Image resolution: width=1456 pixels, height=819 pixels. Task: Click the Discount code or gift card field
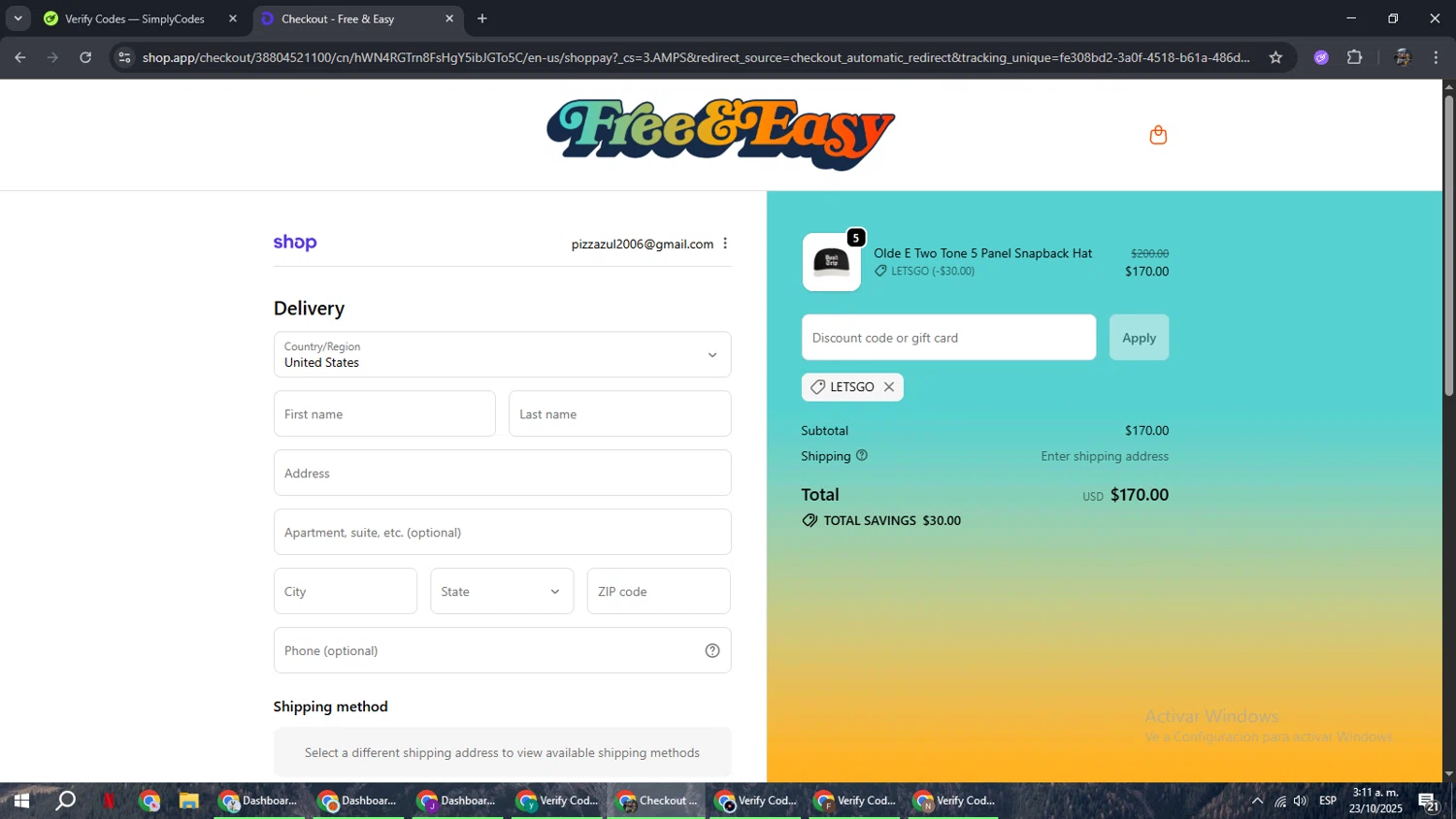948,338
